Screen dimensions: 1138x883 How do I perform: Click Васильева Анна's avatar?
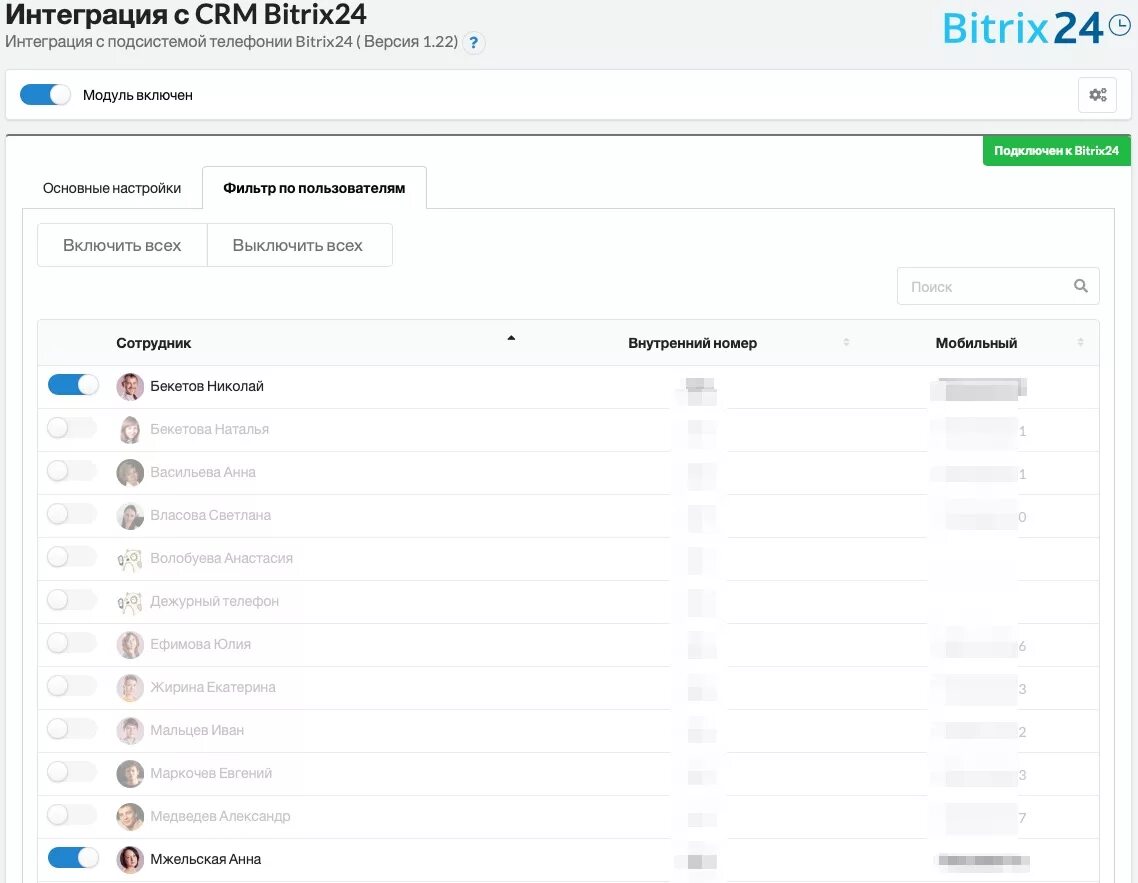point(130,472)
